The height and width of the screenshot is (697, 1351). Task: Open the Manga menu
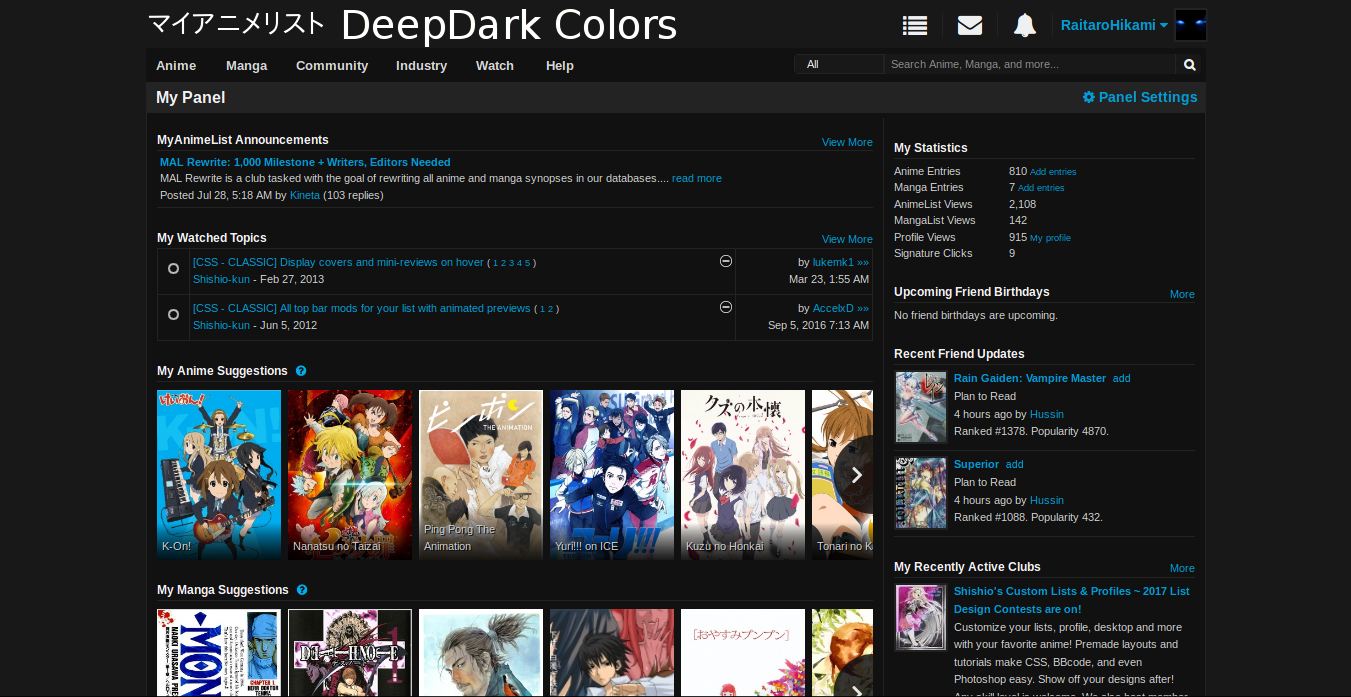point(246,65)
